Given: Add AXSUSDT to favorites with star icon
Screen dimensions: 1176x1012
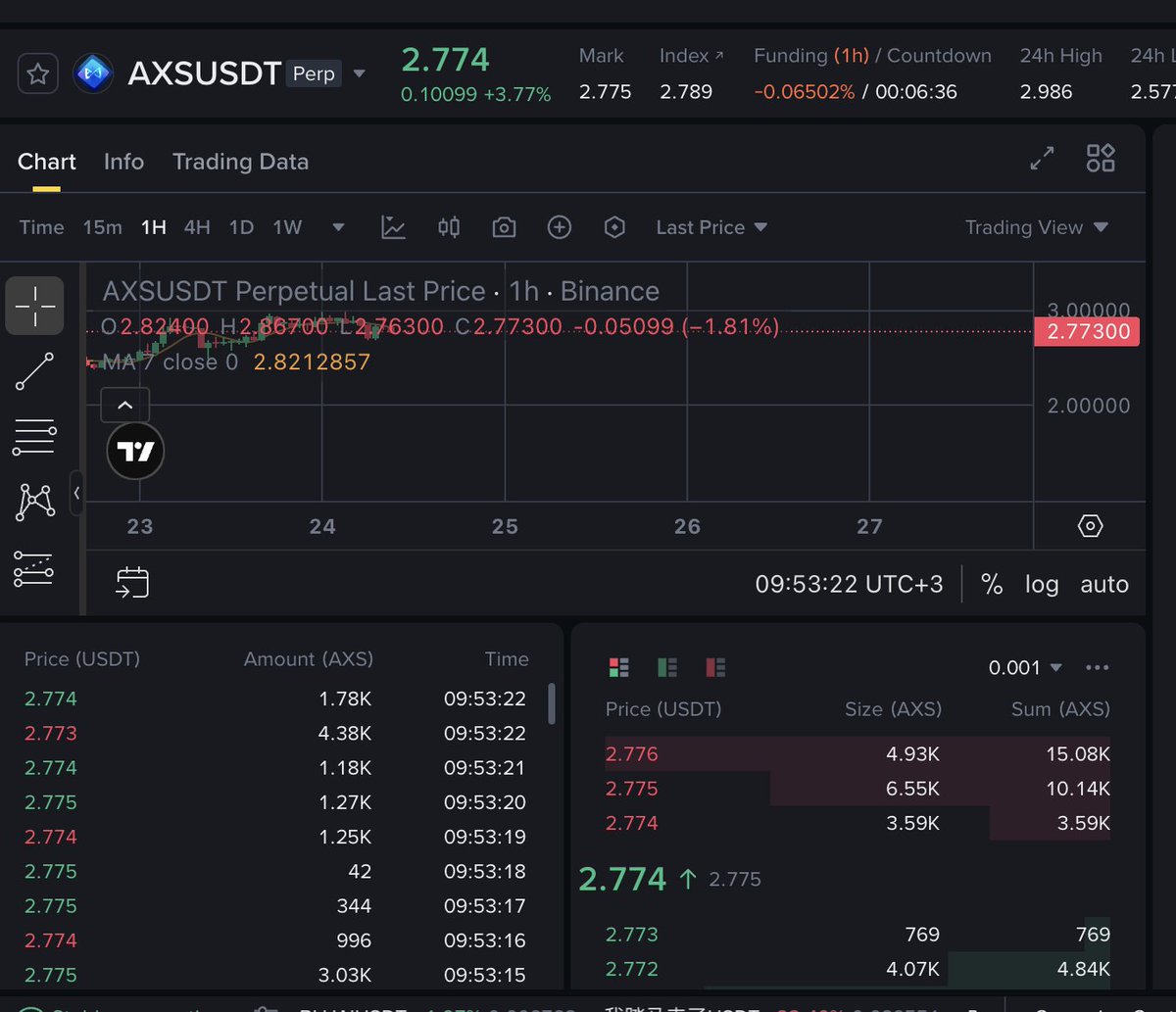Looking at the screenshot, I should [x=38, y=74].
